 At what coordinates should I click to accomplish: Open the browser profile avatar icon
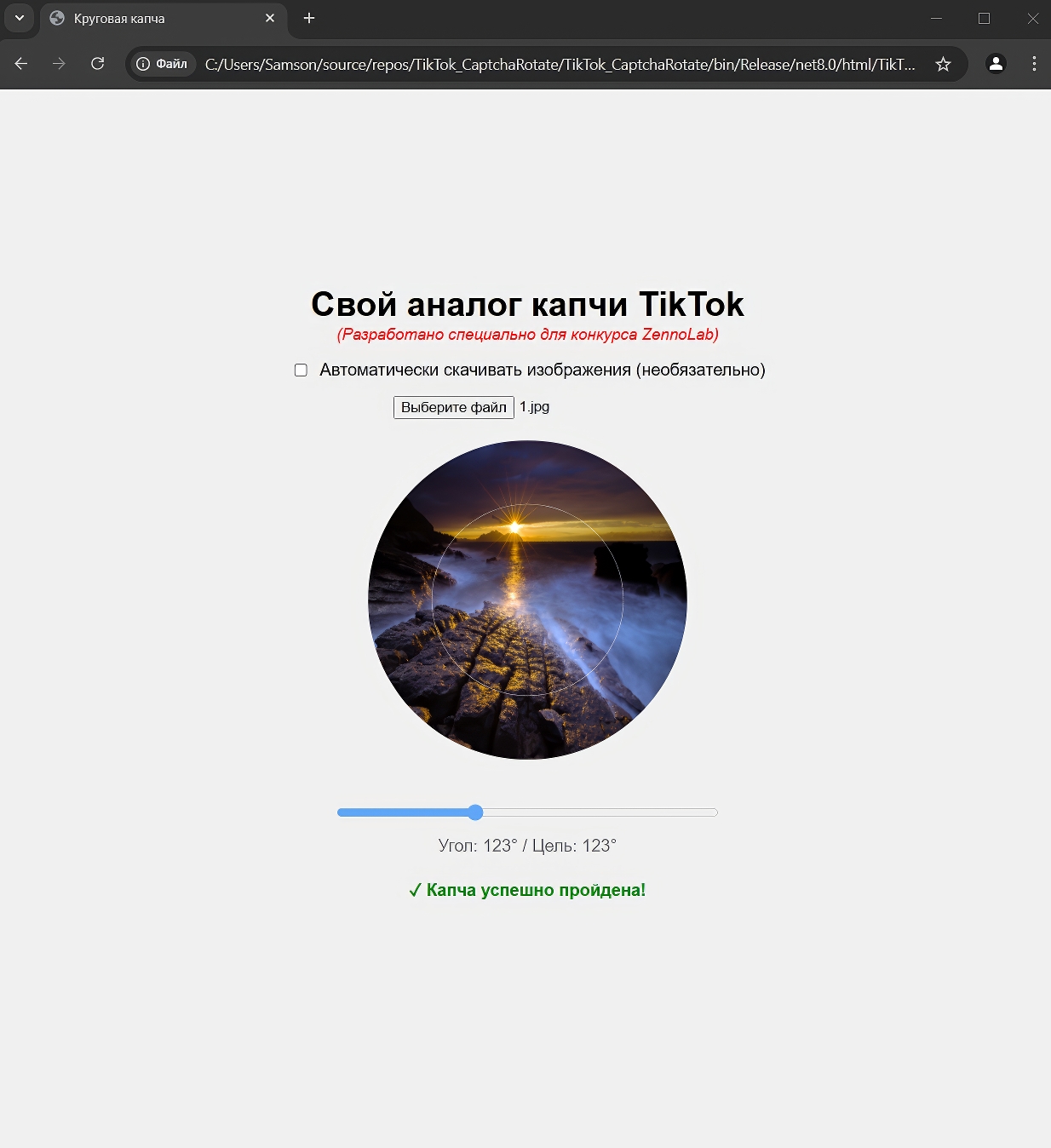(996, 64)
